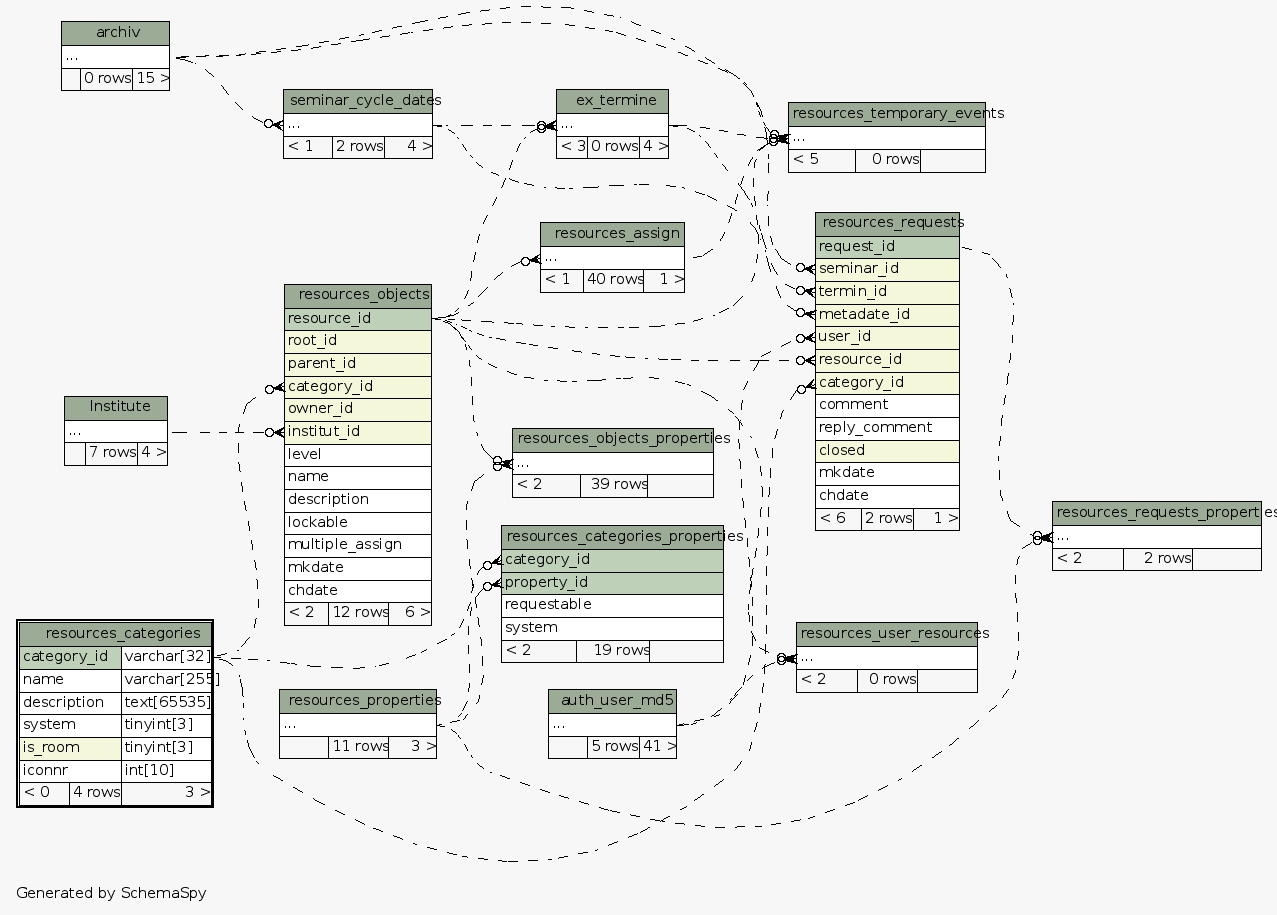Image resolution: width=1277 pixels, height=915 pixels.
Task: Select the reply_comment column in resources_requests
Action: coord(887,428)
